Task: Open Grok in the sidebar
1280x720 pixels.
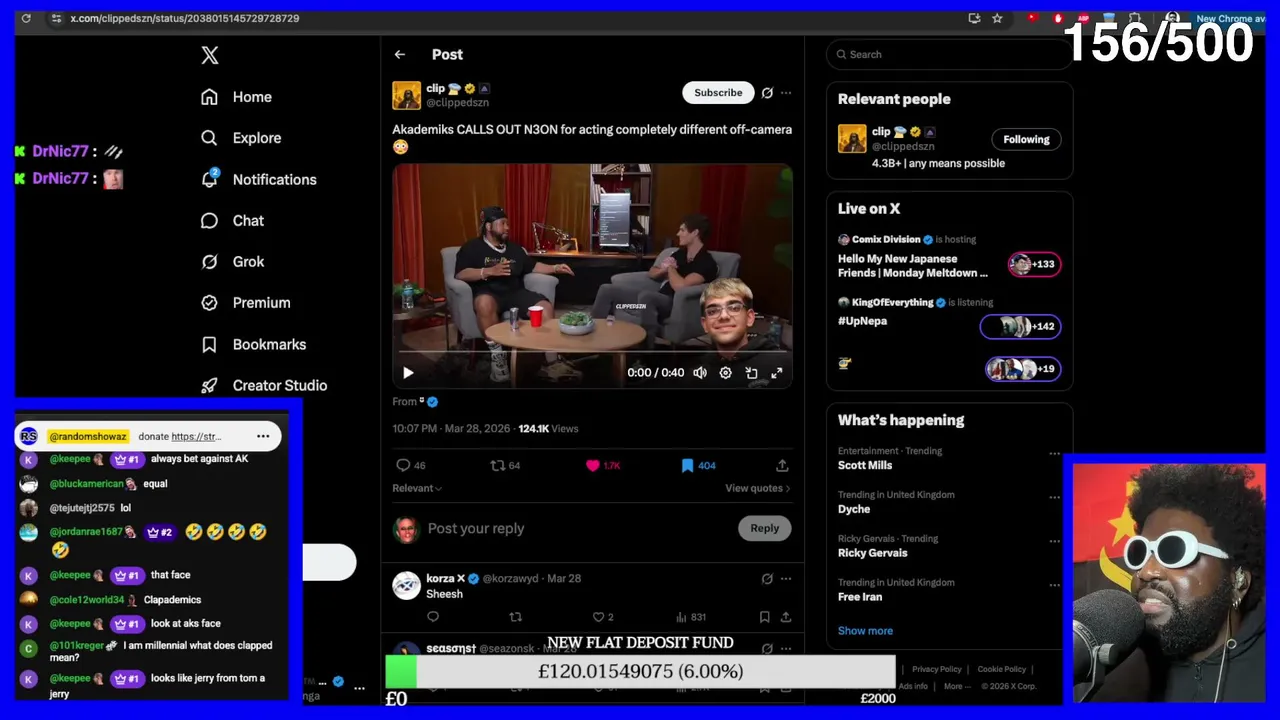Action: click(232, 261)
